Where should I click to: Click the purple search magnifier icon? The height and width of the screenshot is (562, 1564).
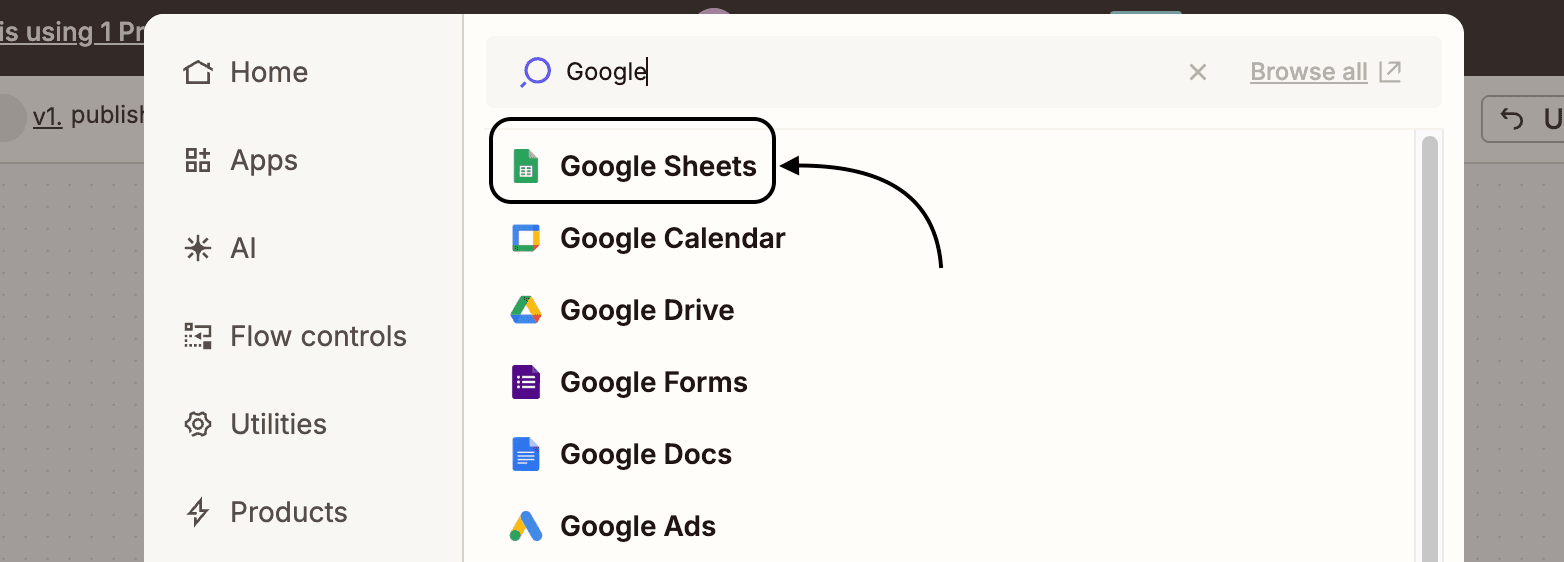pos(536,72)
